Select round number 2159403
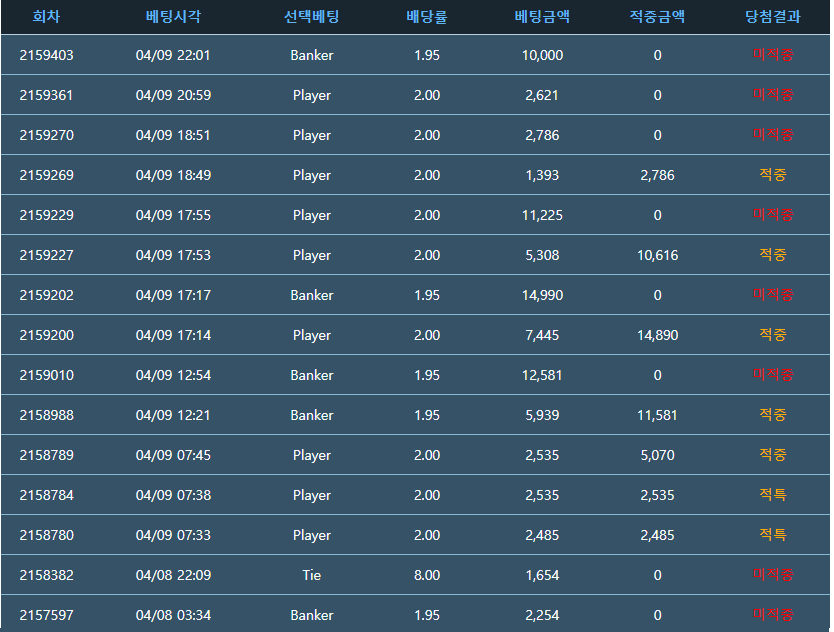 point(46,55)
